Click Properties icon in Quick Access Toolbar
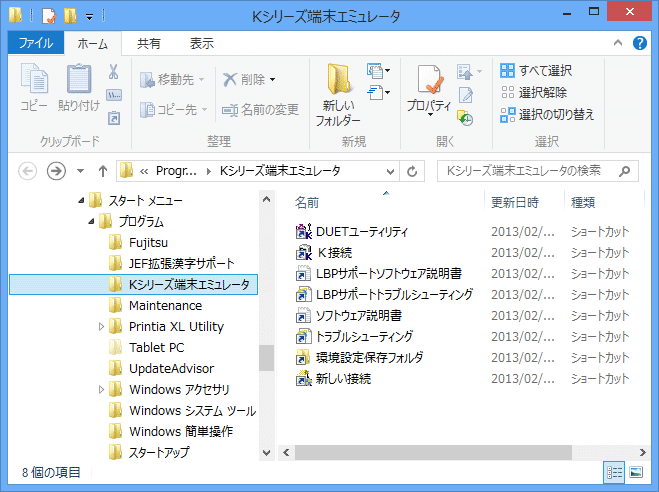The image size is (659, 492). tap(49, 16)
